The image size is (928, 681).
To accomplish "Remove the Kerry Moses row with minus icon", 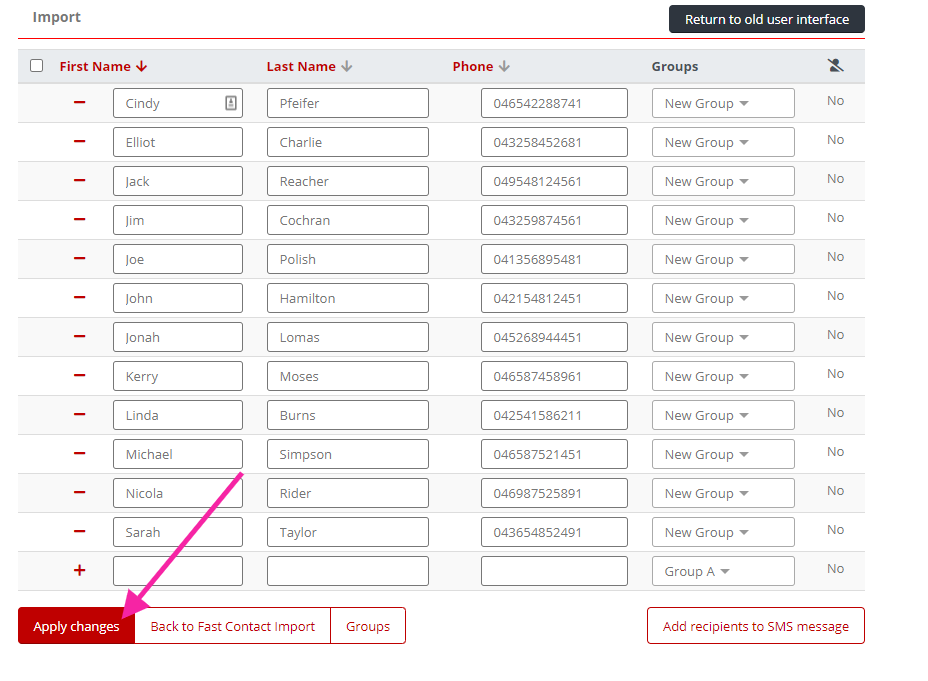I will point(79,376).
